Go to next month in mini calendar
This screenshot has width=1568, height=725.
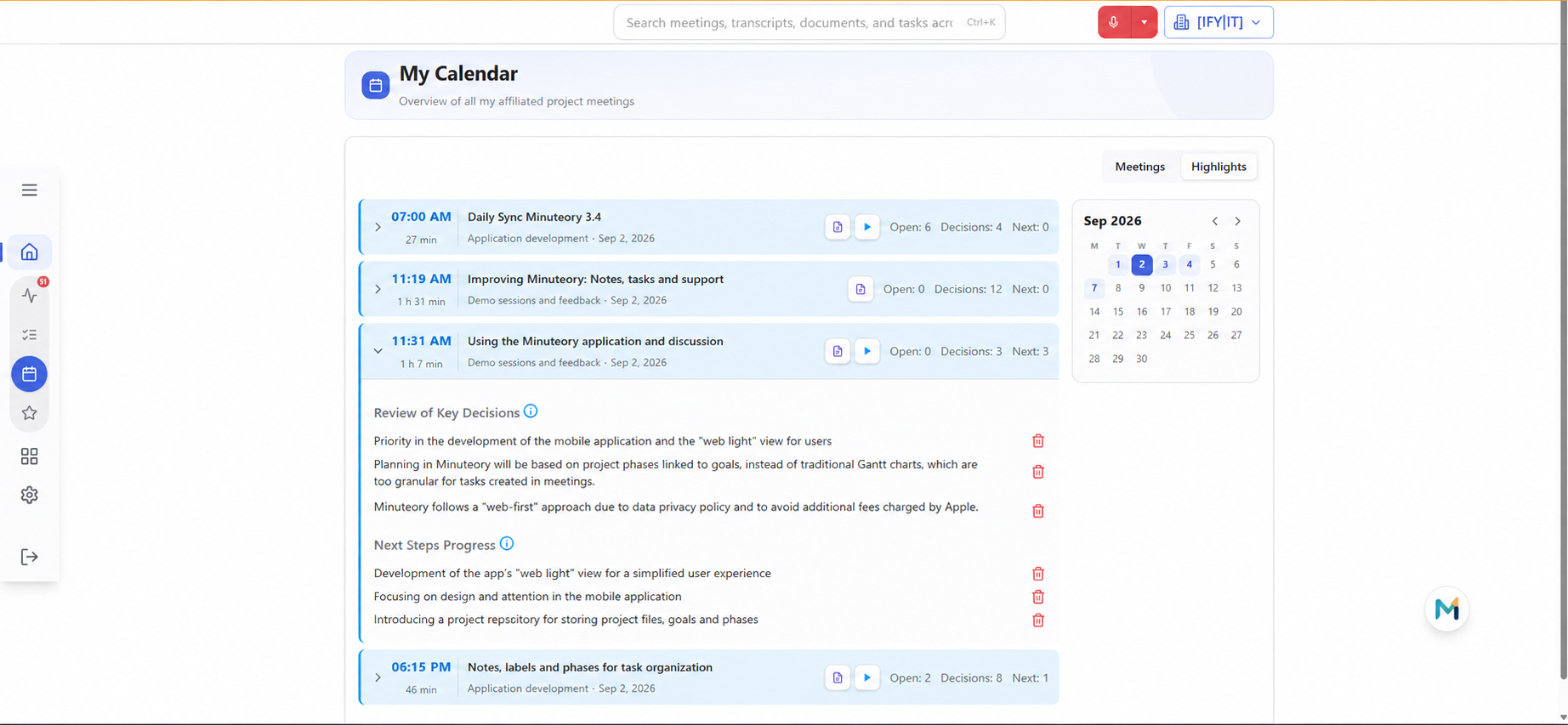pyautogui.click(x=1238, y=221)
